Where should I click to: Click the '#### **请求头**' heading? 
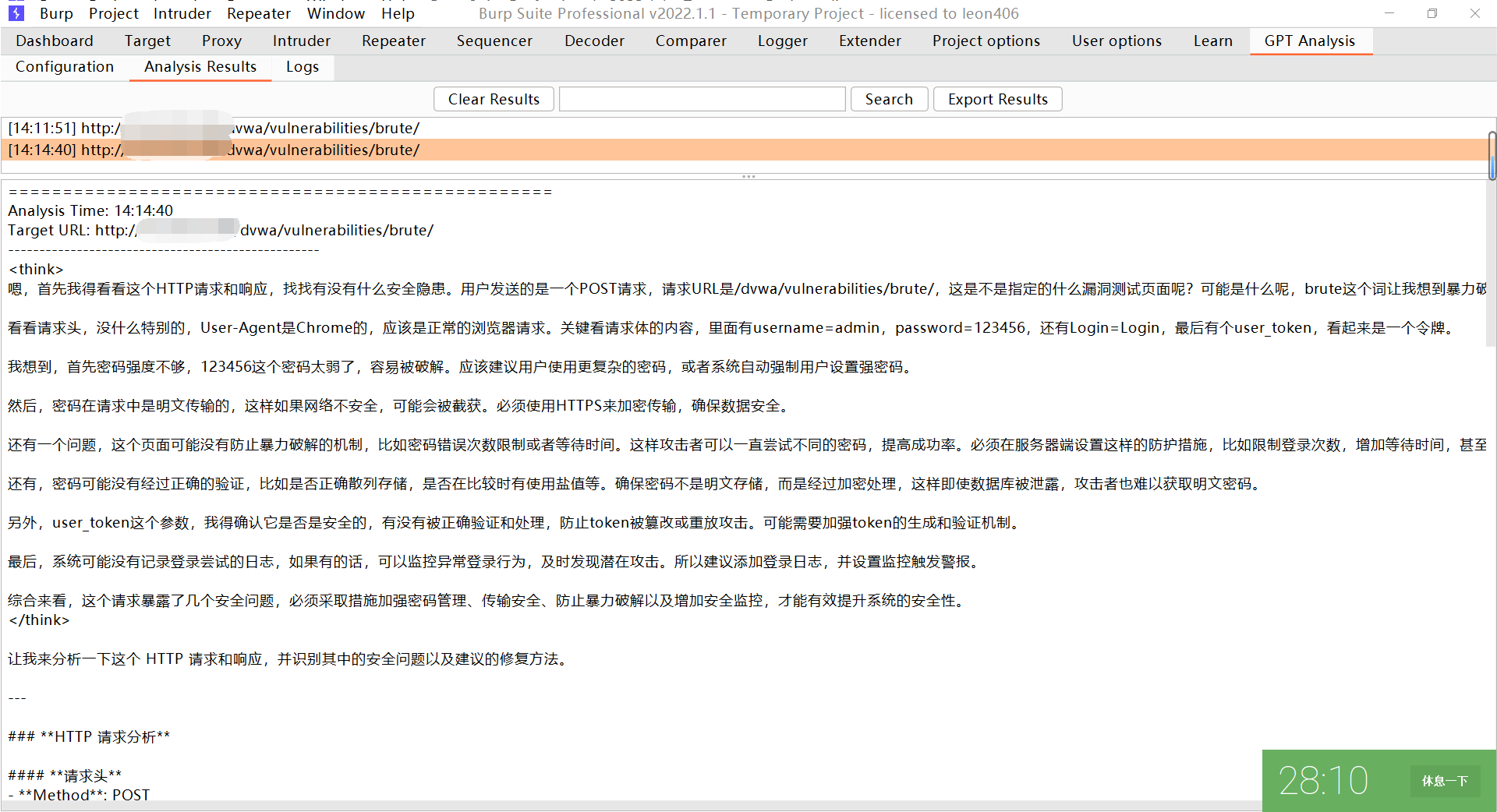pos(65,775)
